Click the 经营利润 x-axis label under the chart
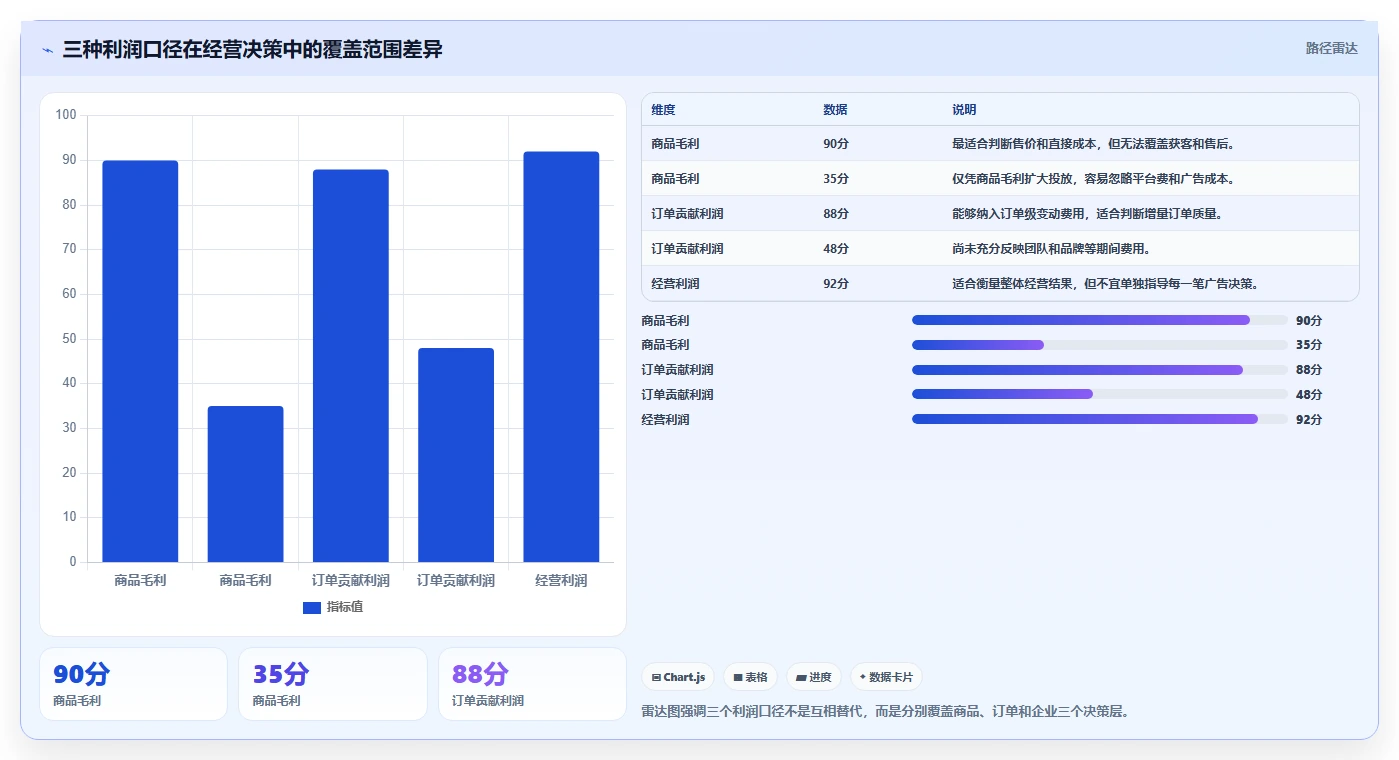 561,580
